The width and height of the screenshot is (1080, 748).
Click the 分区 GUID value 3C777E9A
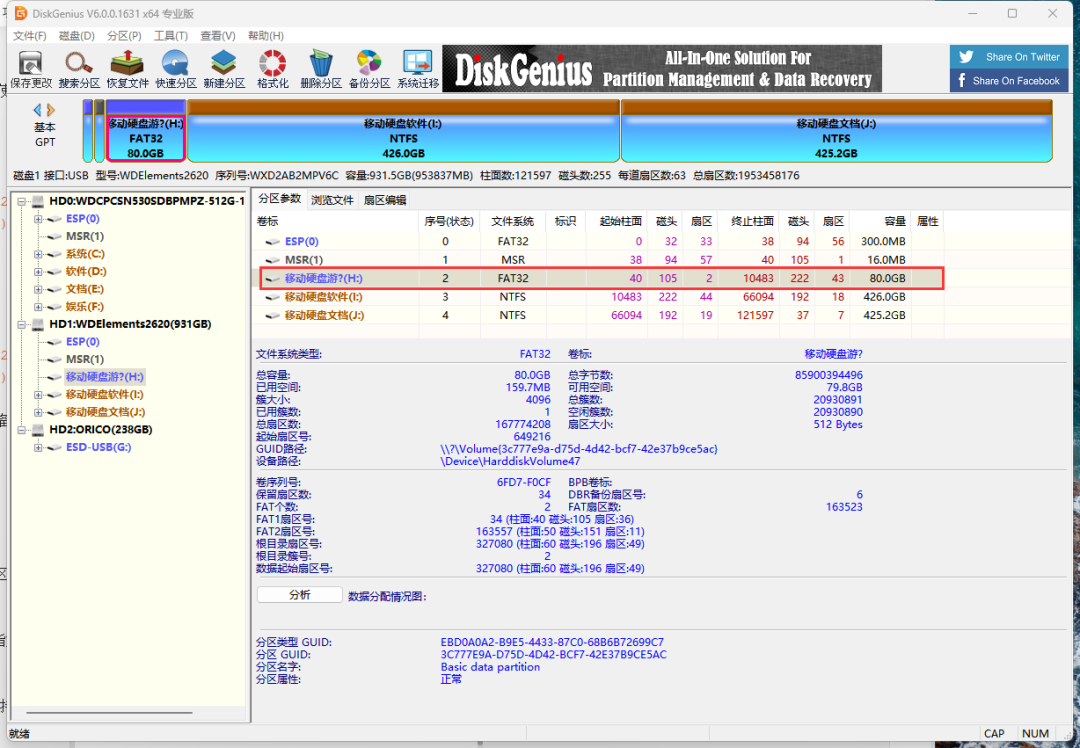click(554, 655)
